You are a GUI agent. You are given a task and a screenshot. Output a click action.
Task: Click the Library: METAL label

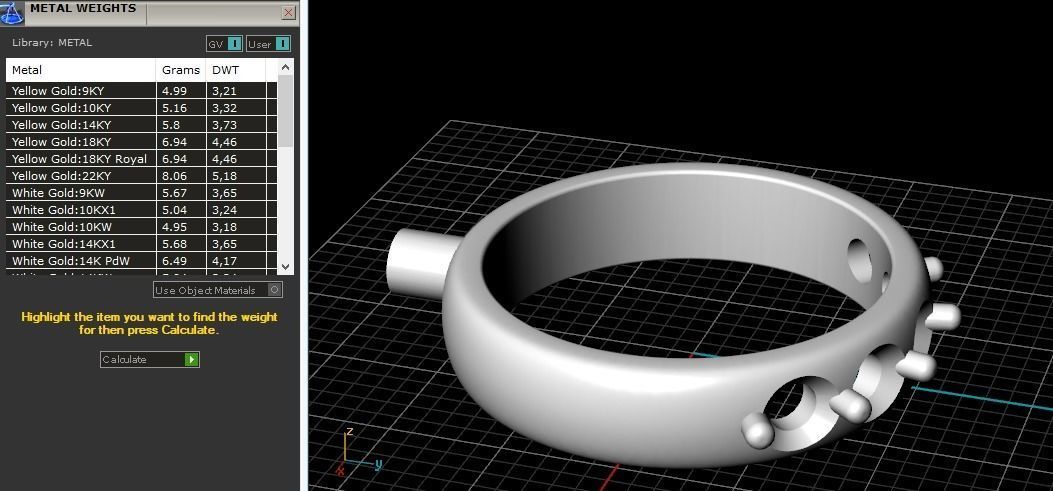pyautogui.click(x=52, y=42)
